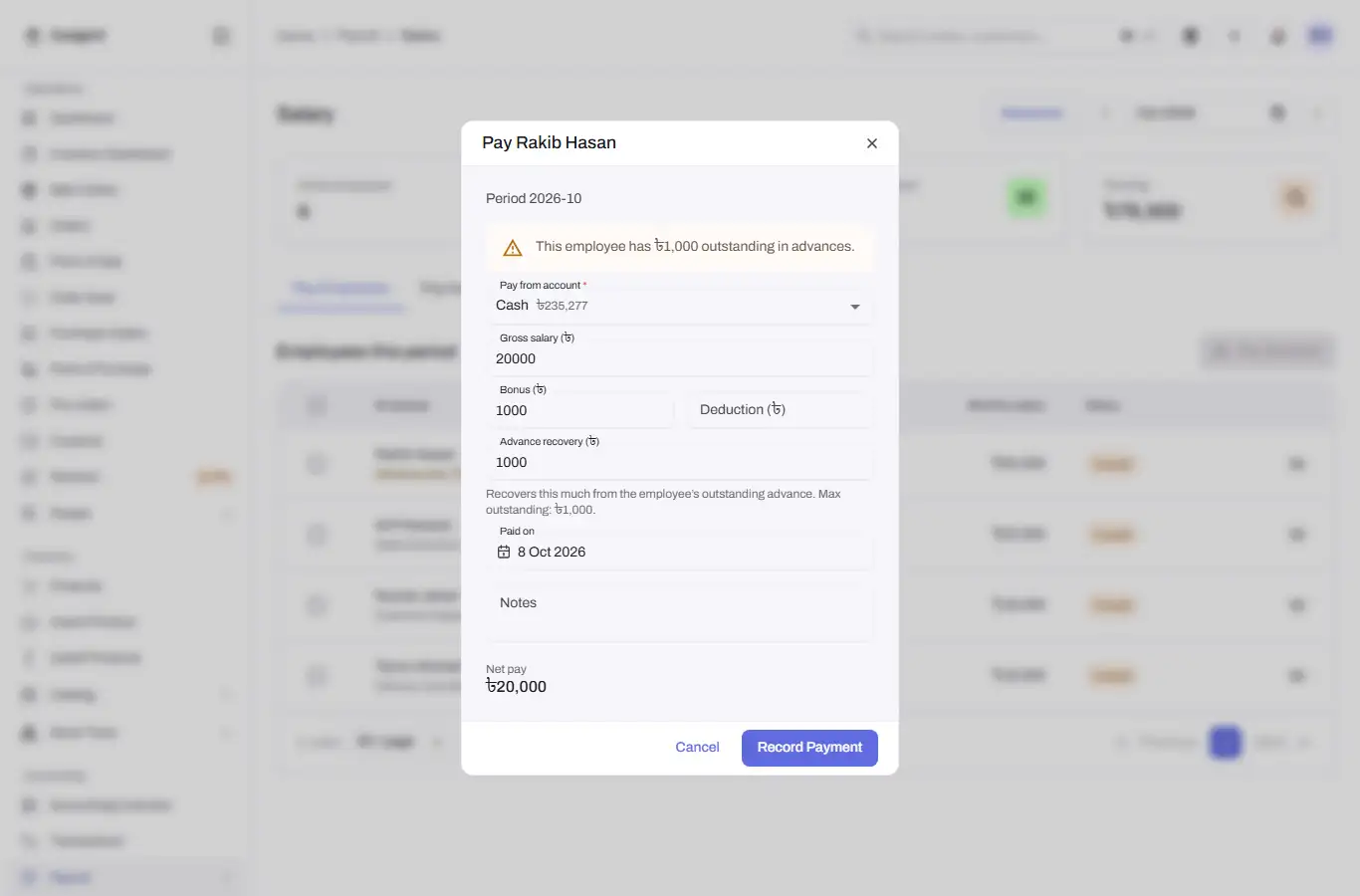1360x896 pixels.
Task: Close the Pay Rakib Hasan dialog
Action: 872,143
